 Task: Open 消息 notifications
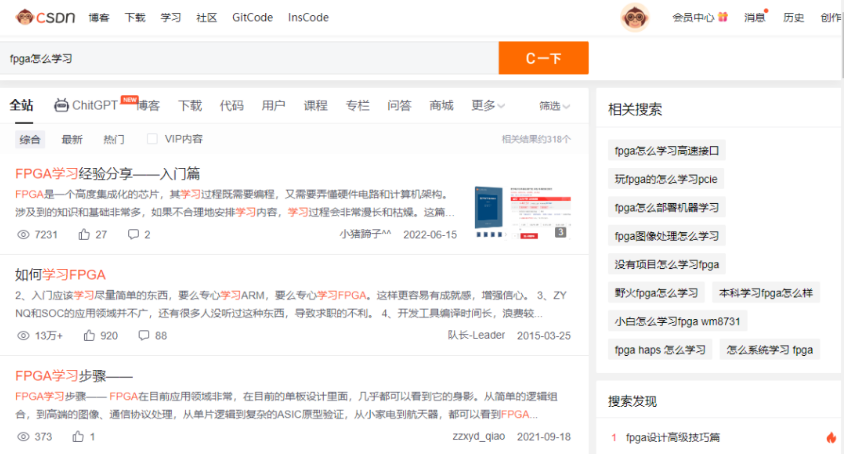[755, 18]
